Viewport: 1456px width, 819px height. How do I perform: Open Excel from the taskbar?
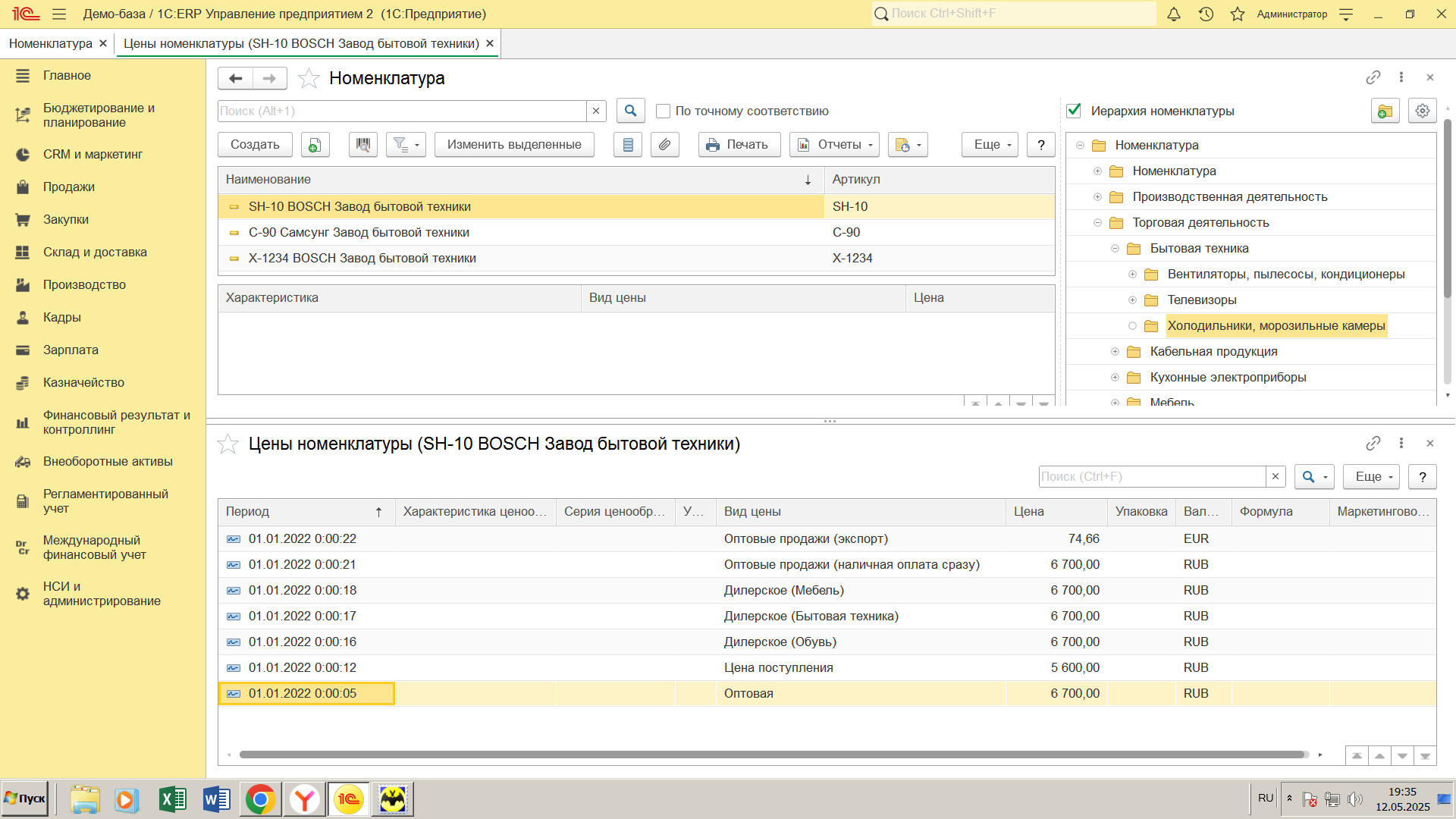[x=173, y=799]
